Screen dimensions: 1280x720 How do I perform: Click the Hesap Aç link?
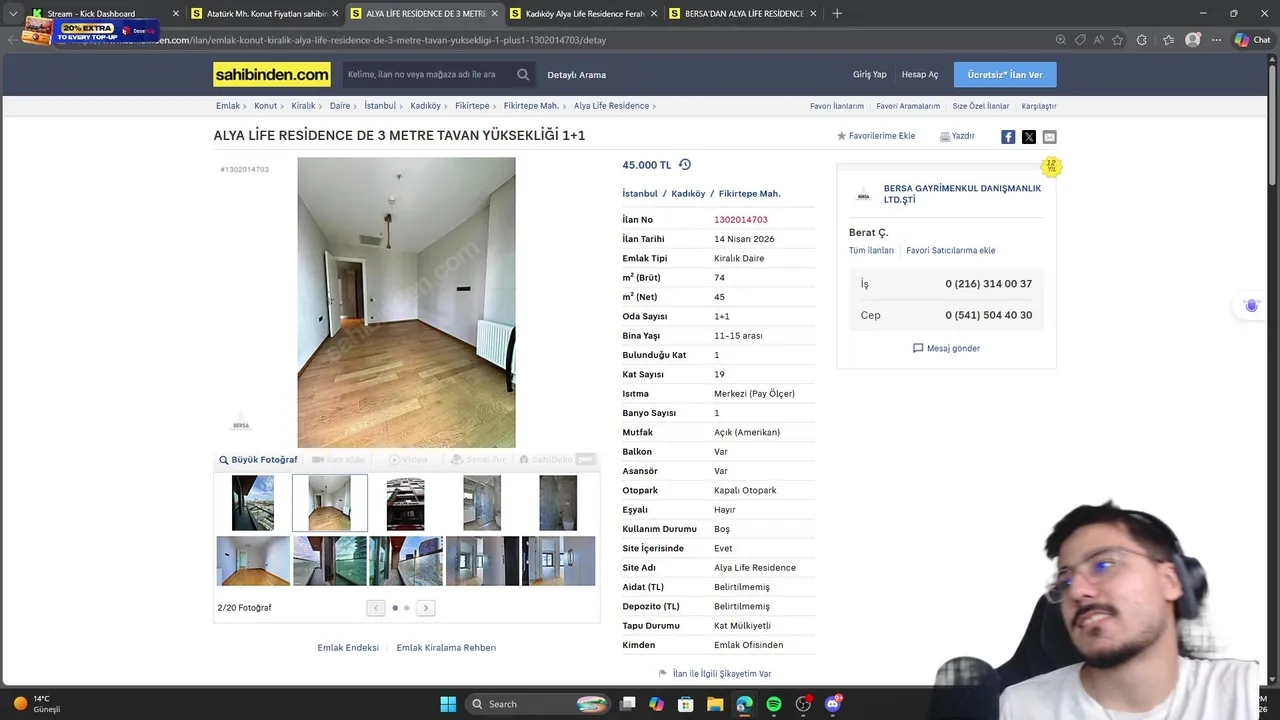pyautogui.click(x=920, y=75)
